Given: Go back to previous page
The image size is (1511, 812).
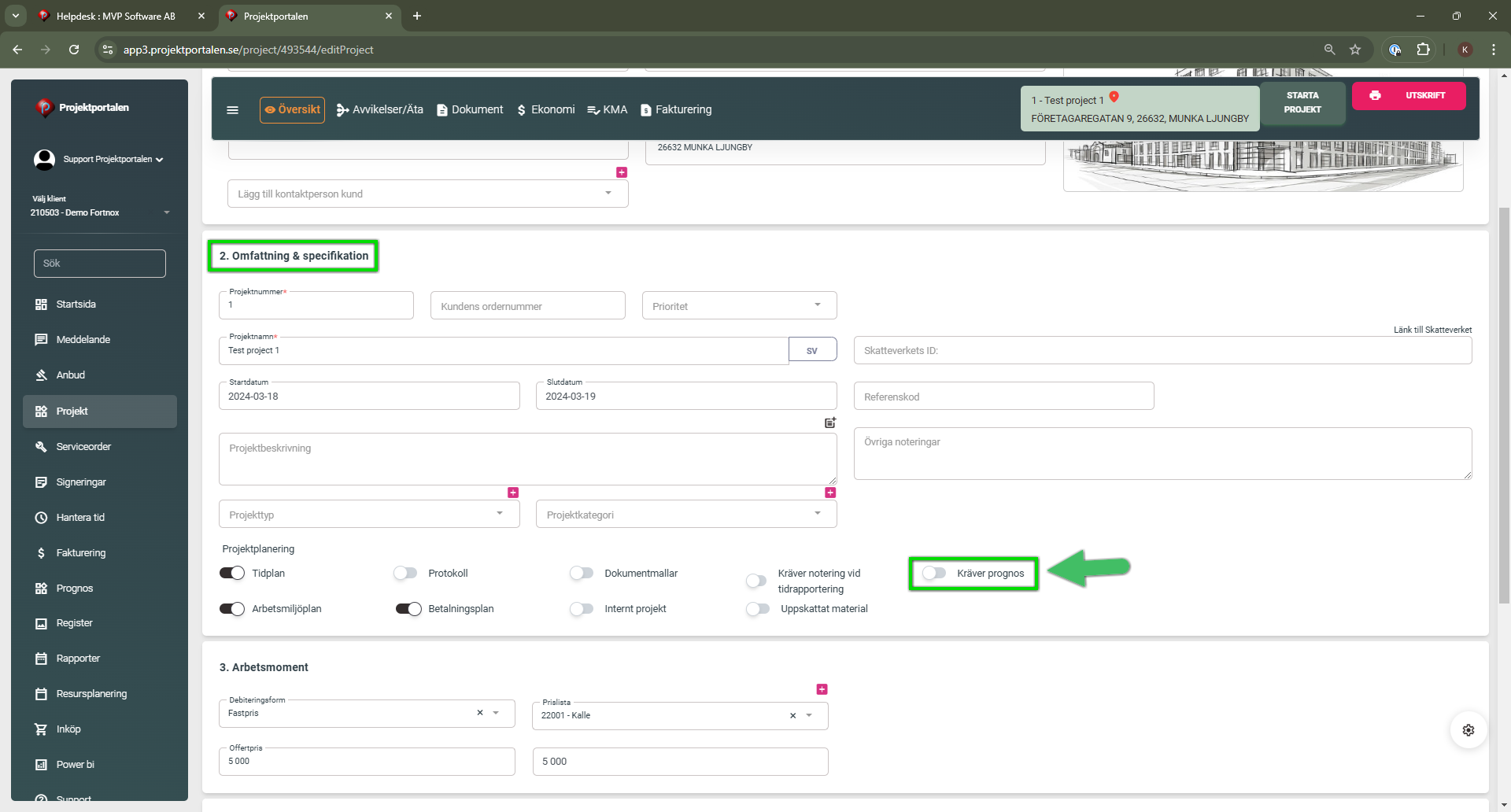Looking at the screenshot, I should point(17,50).
